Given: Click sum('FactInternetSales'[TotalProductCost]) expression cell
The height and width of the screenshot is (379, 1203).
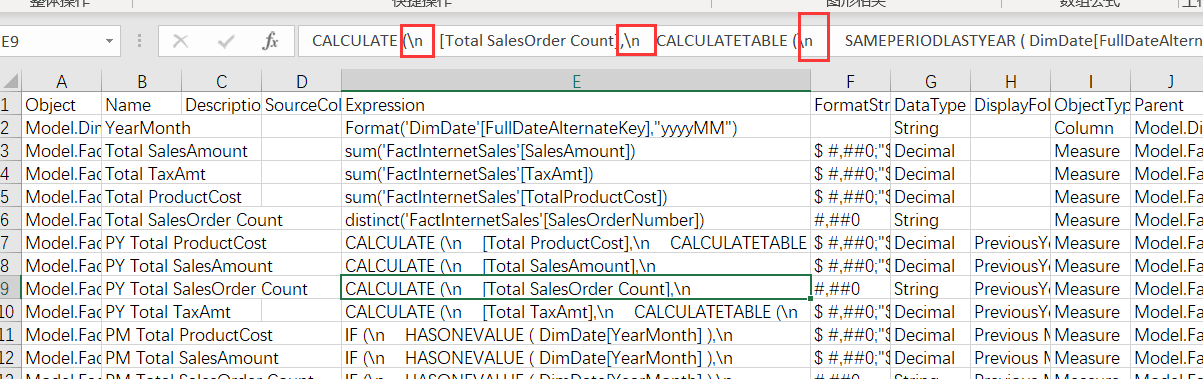Looking at the screenshot, I should (x=576, y=197).
